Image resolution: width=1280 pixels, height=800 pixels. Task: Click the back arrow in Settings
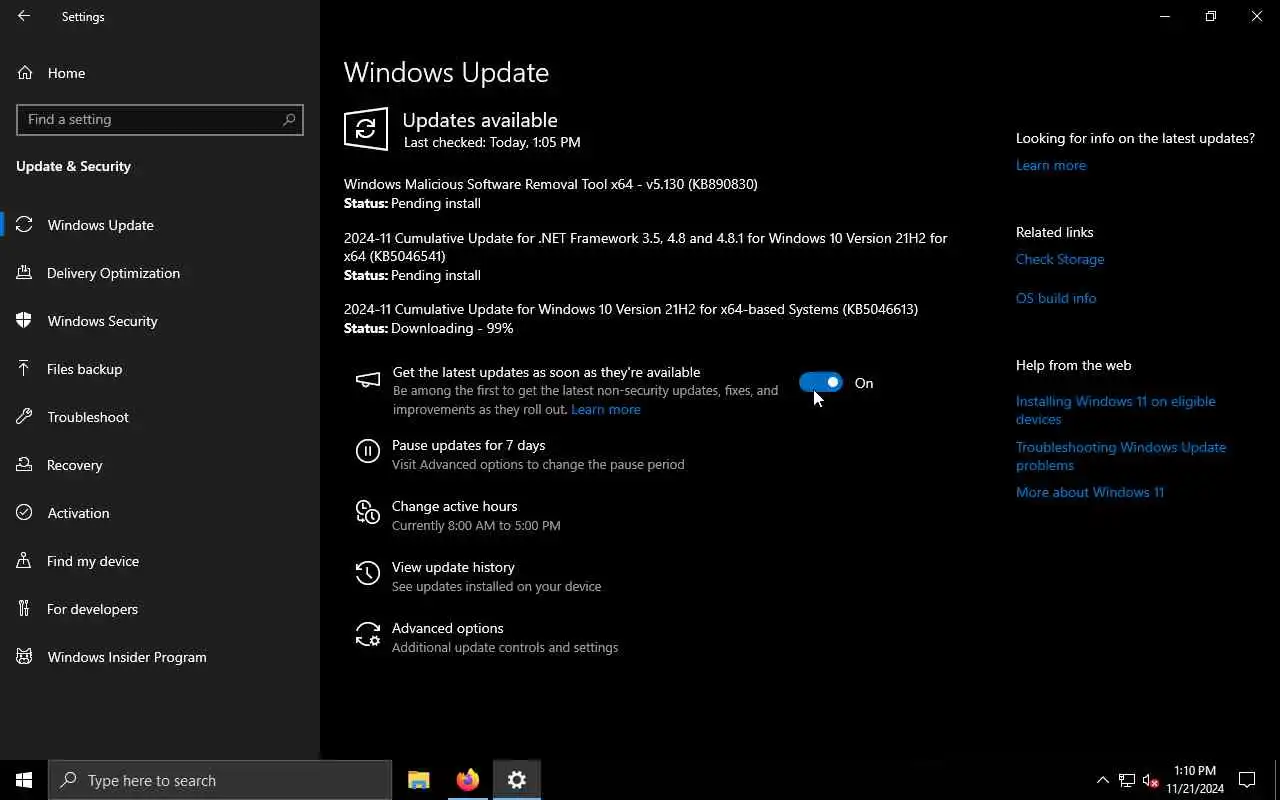click(x=24, y=16)
